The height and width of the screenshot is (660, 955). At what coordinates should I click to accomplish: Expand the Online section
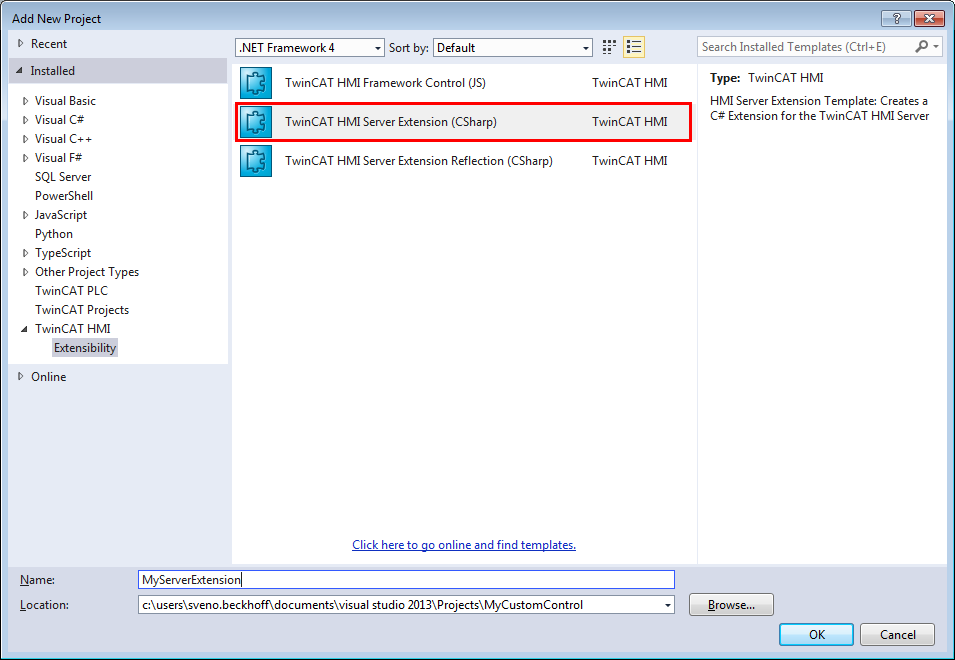pos(21,377)
